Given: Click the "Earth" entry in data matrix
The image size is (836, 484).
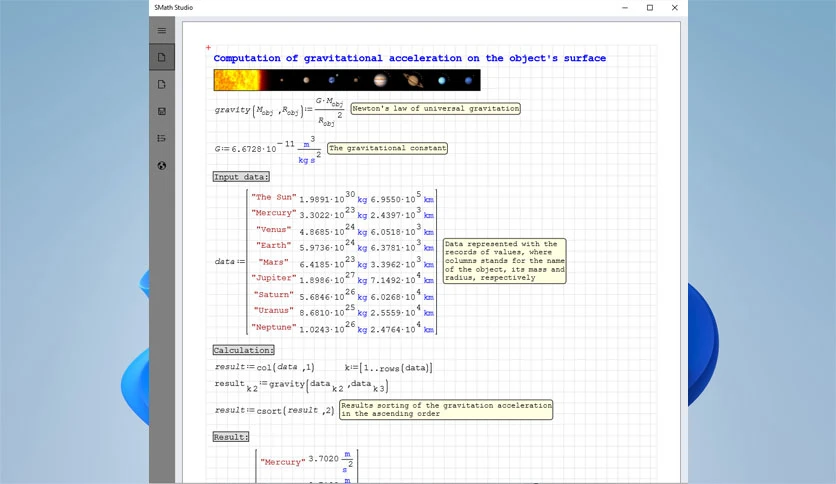Looking at the screenshot, I should click(274, 245).
